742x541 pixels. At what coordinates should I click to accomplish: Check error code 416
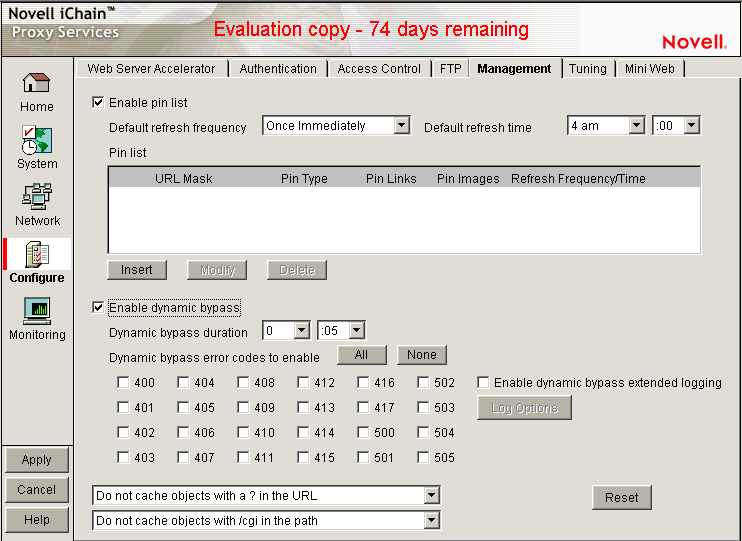363,382
